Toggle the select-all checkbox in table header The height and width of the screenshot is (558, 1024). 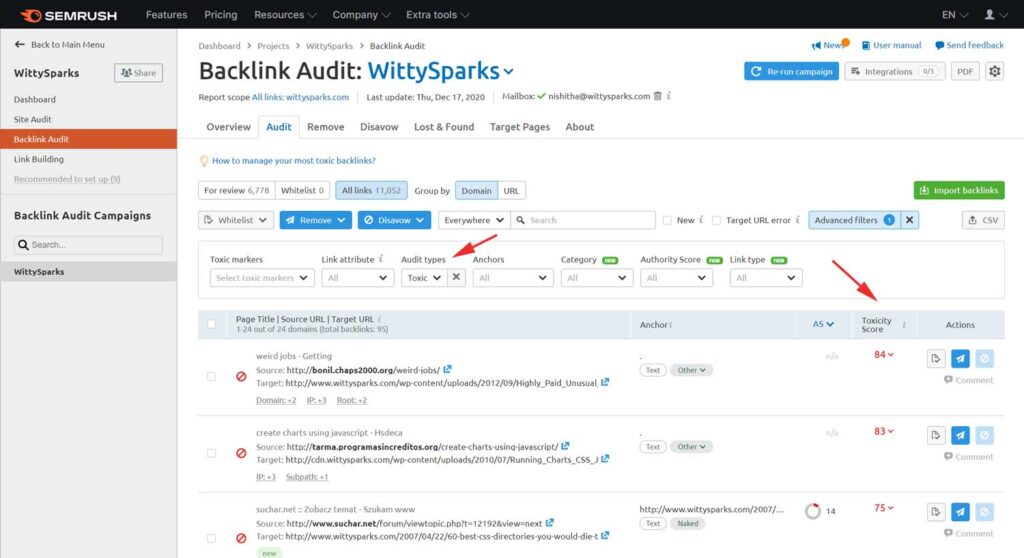(x=211, y=324)
